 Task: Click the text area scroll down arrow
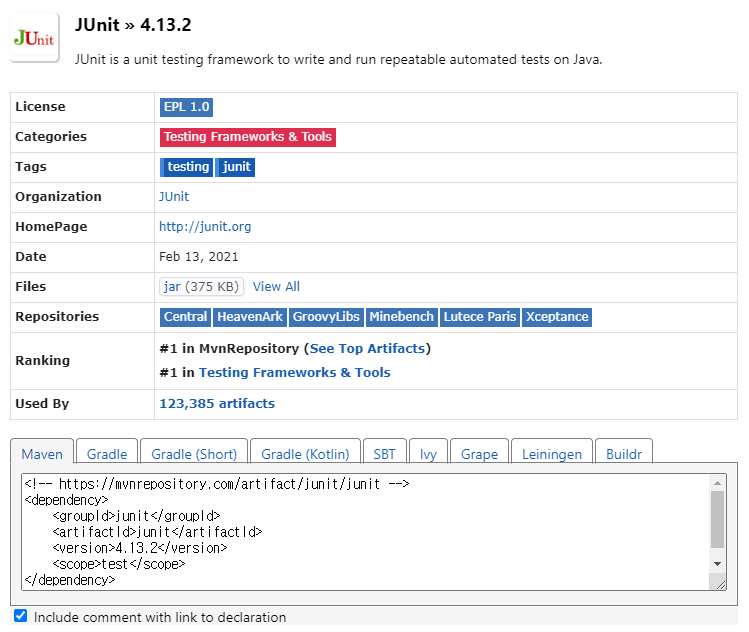[x=717, y=564]
